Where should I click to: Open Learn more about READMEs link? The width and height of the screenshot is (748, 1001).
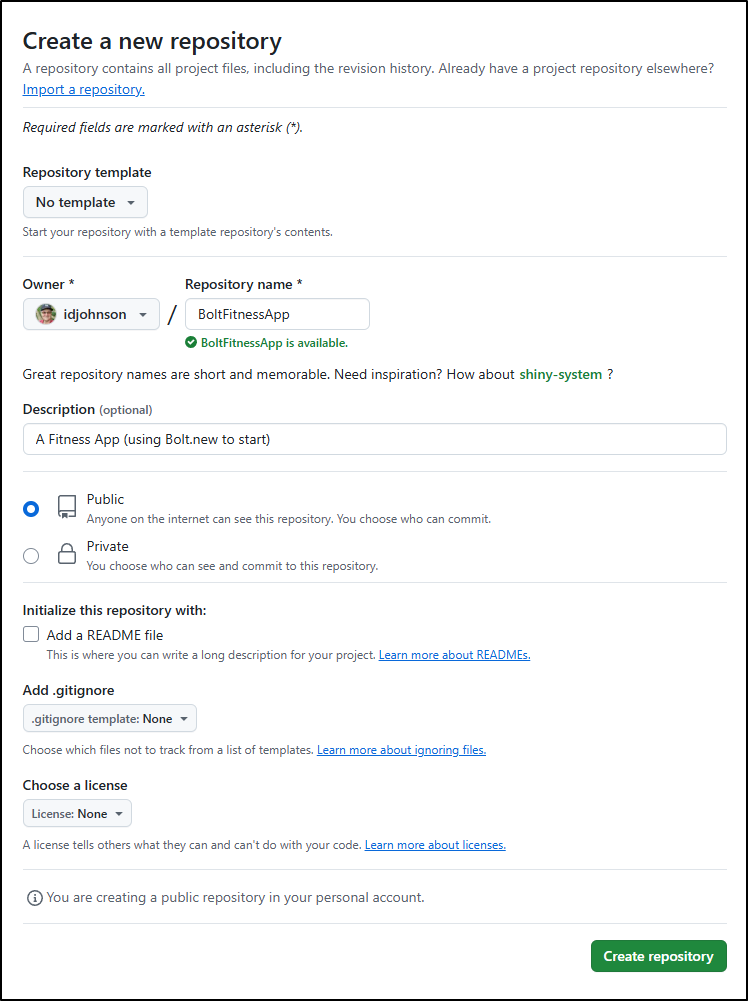click(x=454, y=655)
